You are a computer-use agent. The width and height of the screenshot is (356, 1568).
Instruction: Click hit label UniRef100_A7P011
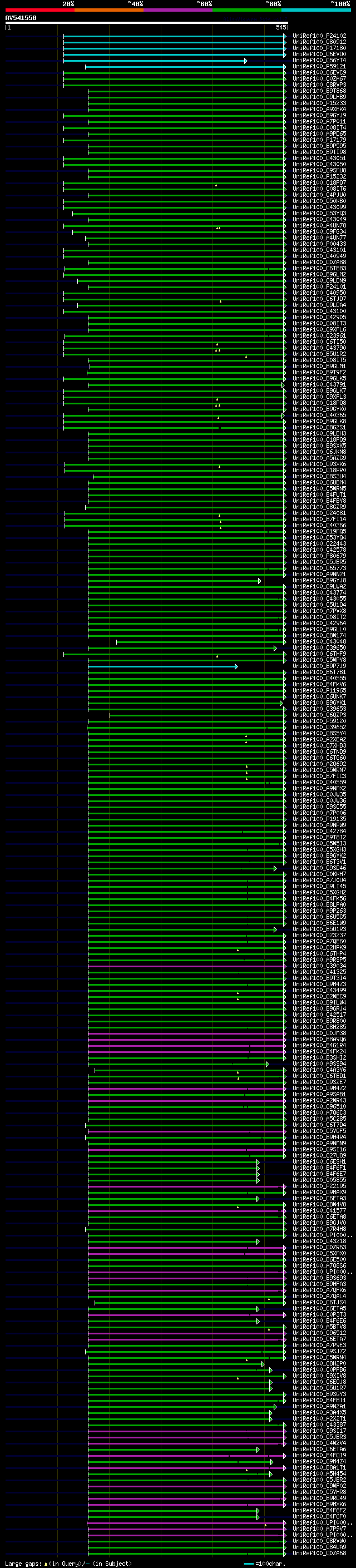319,122
